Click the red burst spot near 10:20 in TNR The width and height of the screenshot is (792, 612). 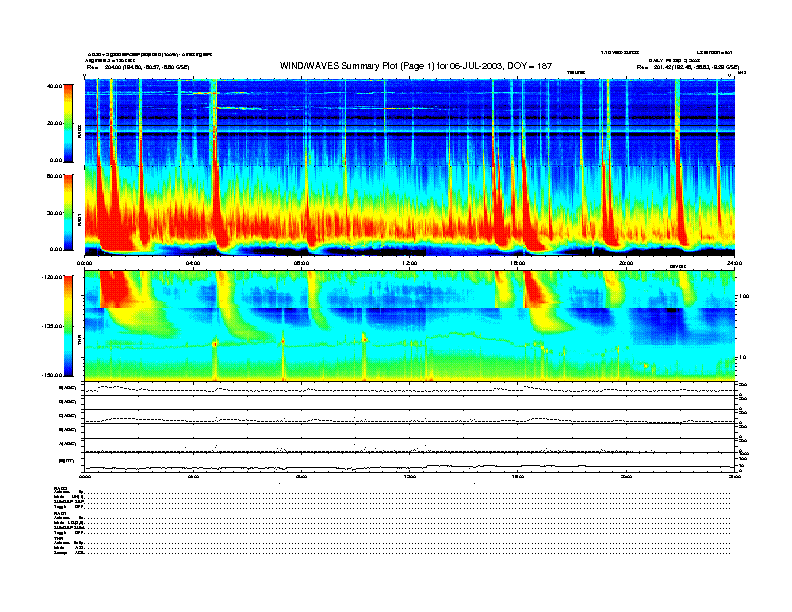tap(364, 340)
